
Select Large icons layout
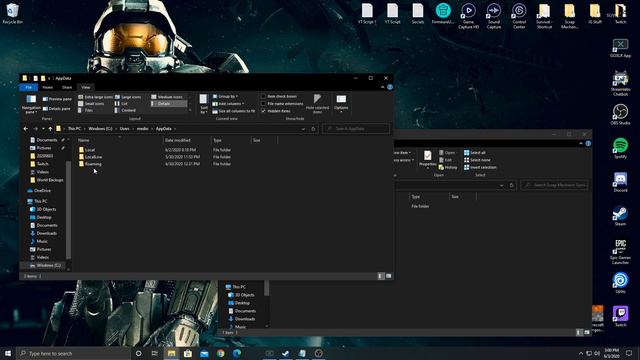pos(128,97)
